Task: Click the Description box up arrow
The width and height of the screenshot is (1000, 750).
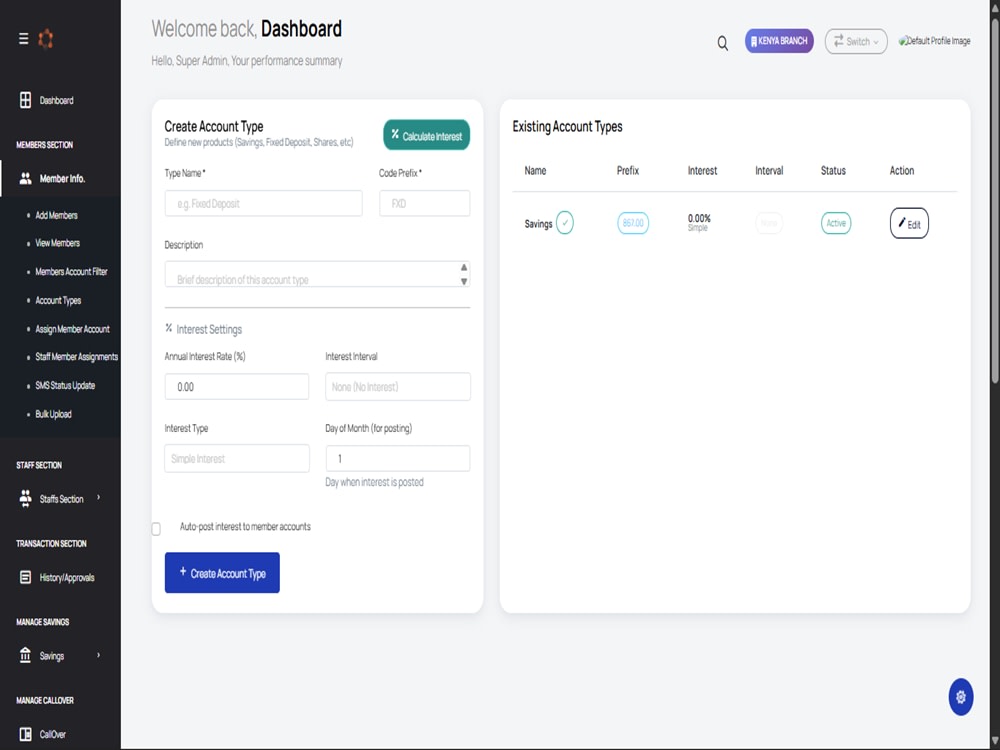Action: [x=464, y=267]
